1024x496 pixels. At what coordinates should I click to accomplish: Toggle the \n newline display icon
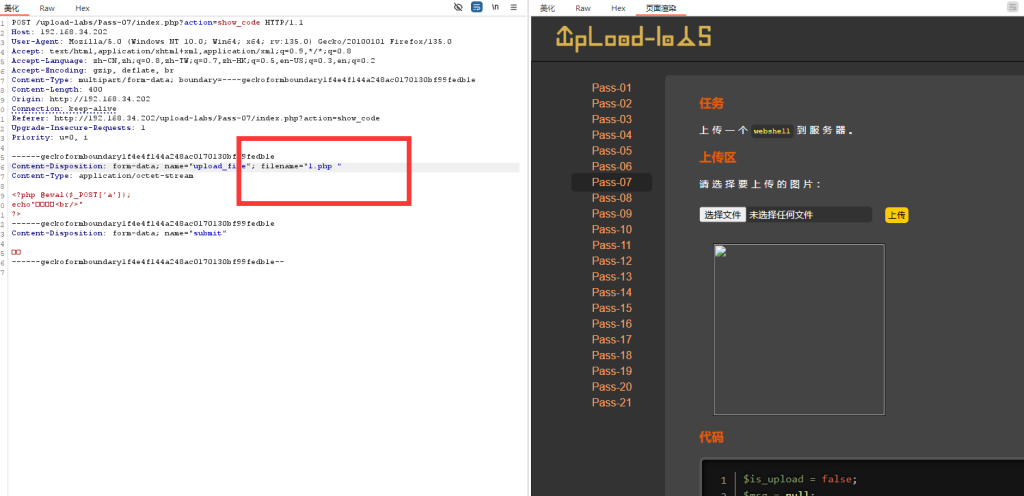click(x=496, y=7)
